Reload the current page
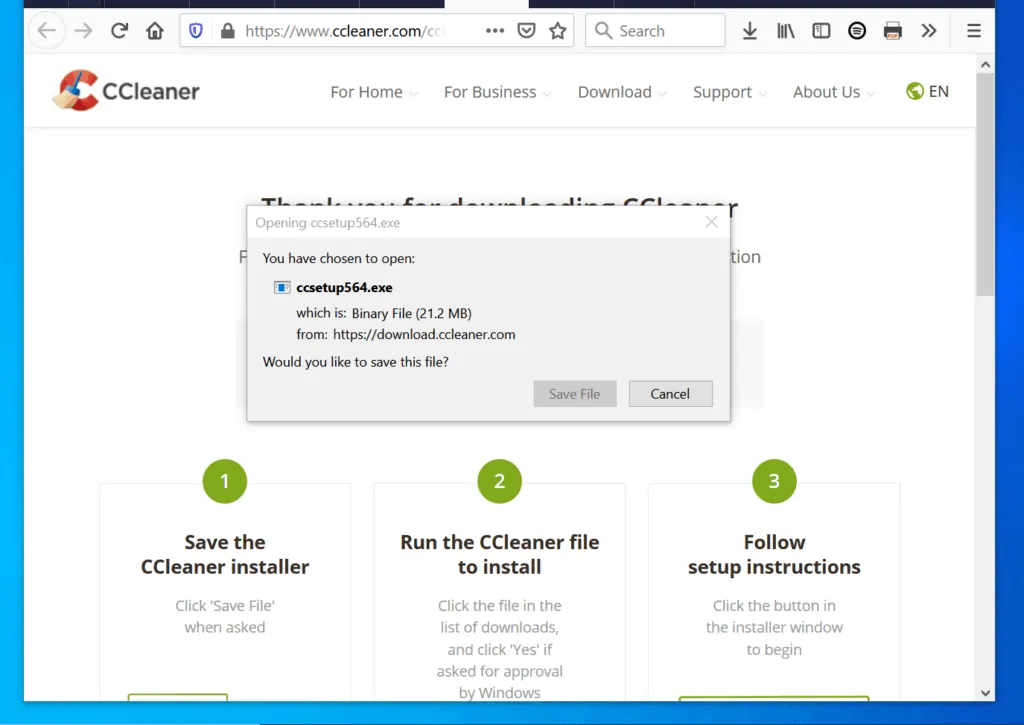The height and width of the screenshot is (725, 1024). click(x=119, y=30)
